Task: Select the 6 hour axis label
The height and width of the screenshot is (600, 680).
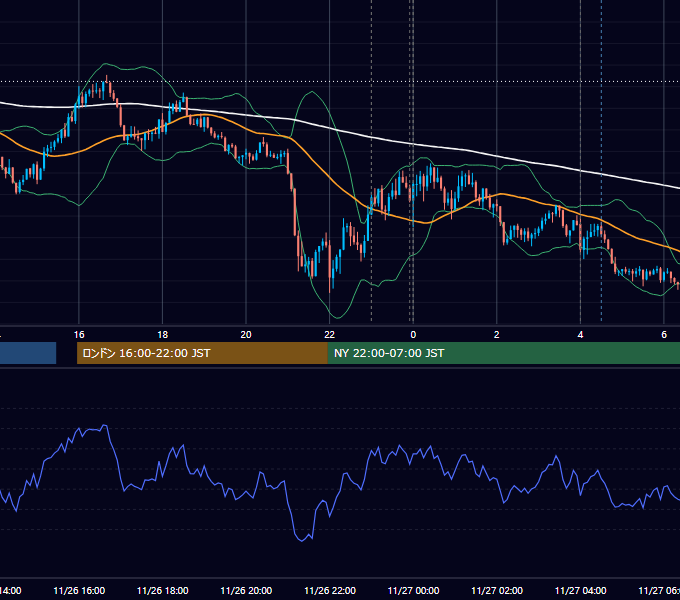Action: click(664, 335)
